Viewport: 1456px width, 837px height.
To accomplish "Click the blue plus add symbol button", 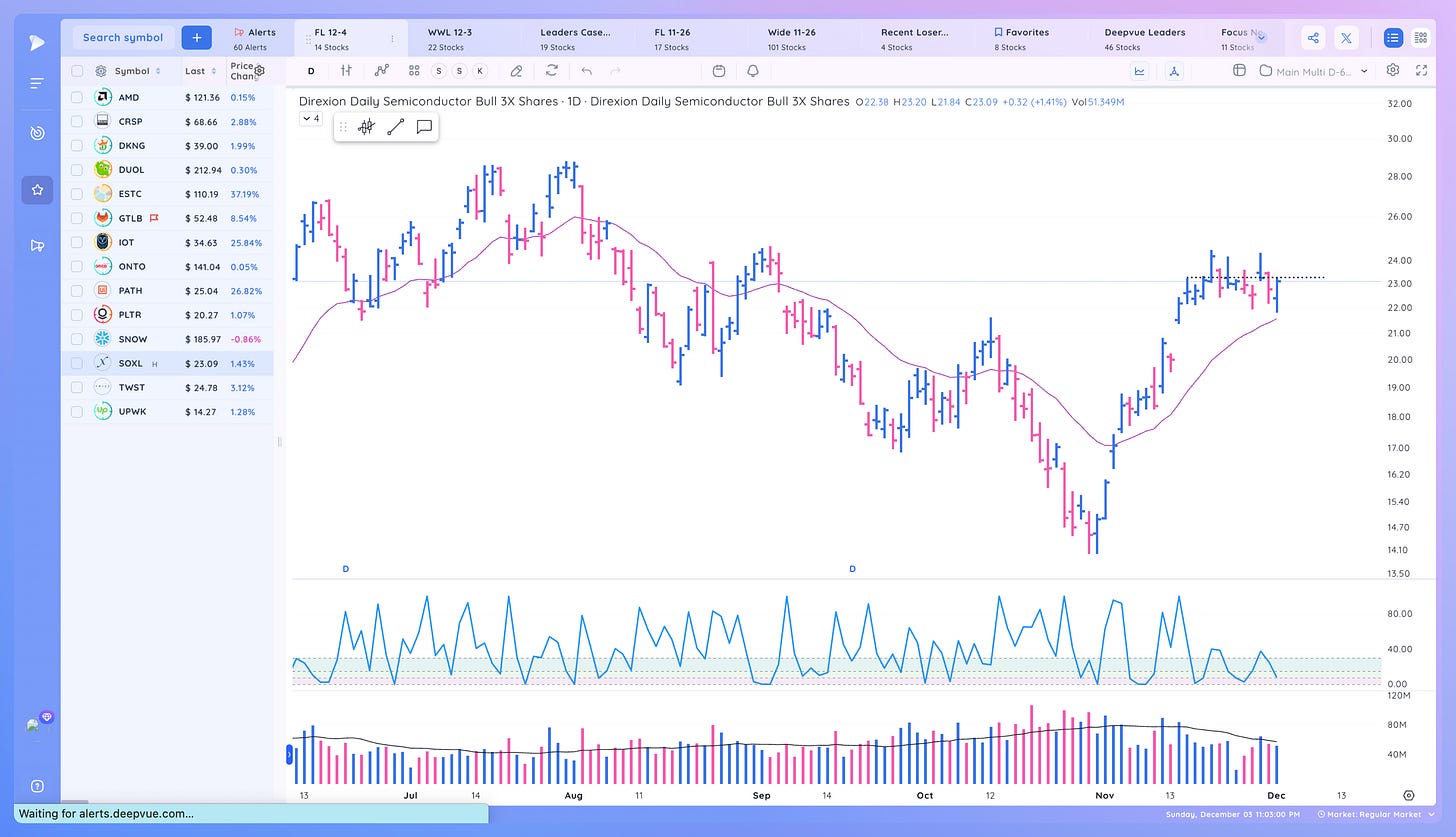I will 196,38.
